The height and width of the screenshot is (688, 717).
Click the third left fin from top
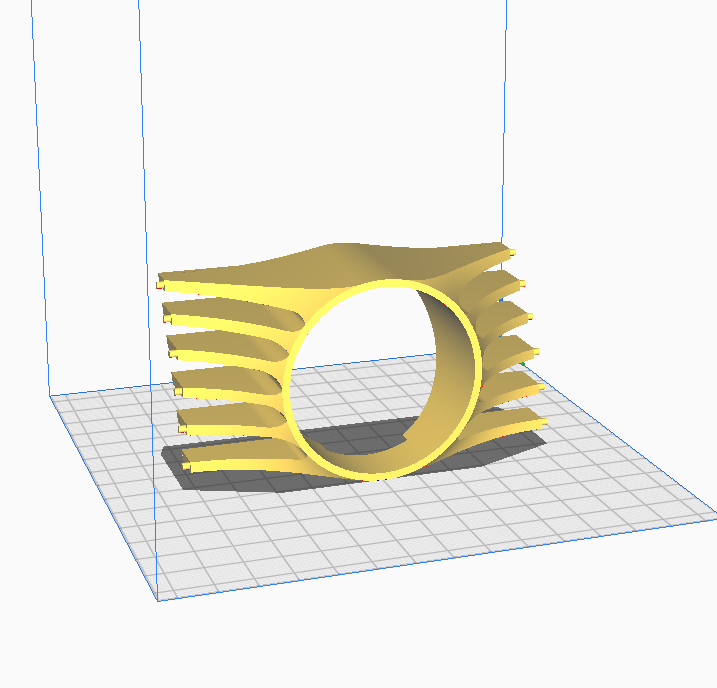(220, 345)
